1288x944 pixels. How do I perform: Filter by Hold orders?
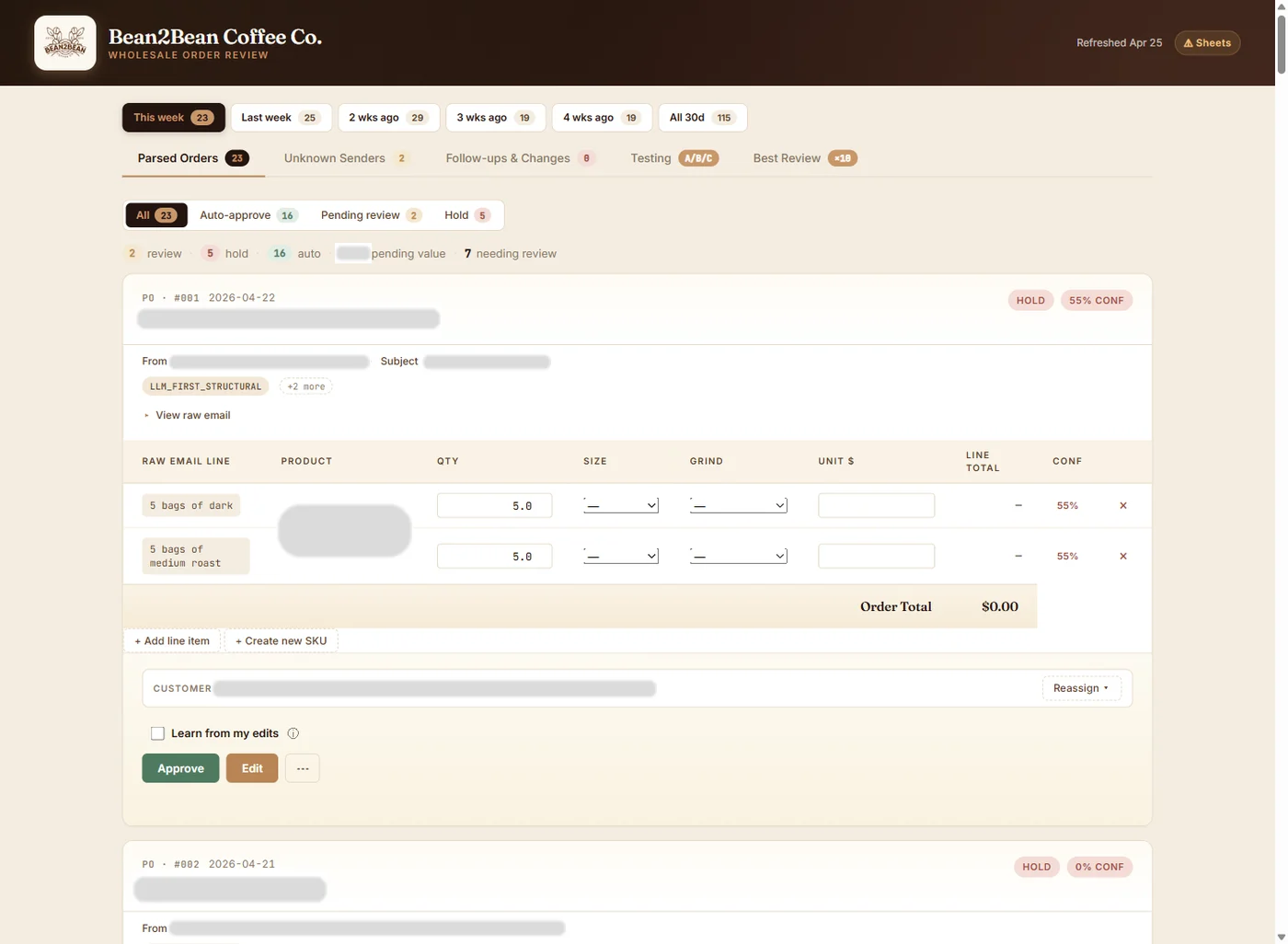467,215
